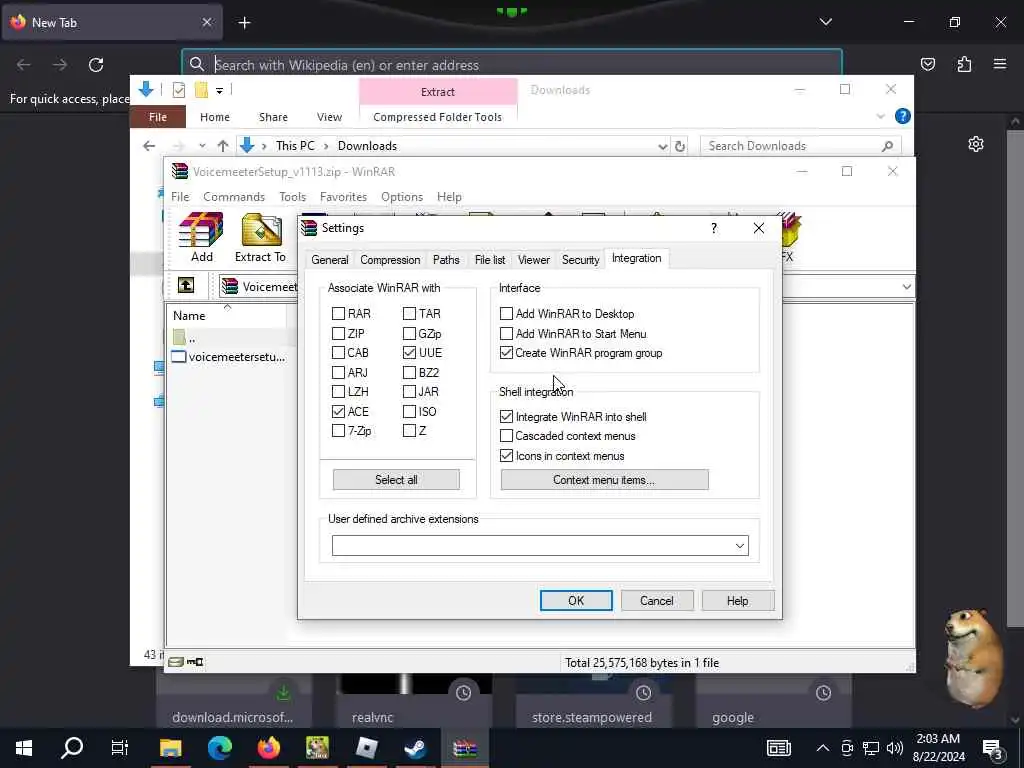
Task: Click the Select all button
Action: [x=396, y=480]
